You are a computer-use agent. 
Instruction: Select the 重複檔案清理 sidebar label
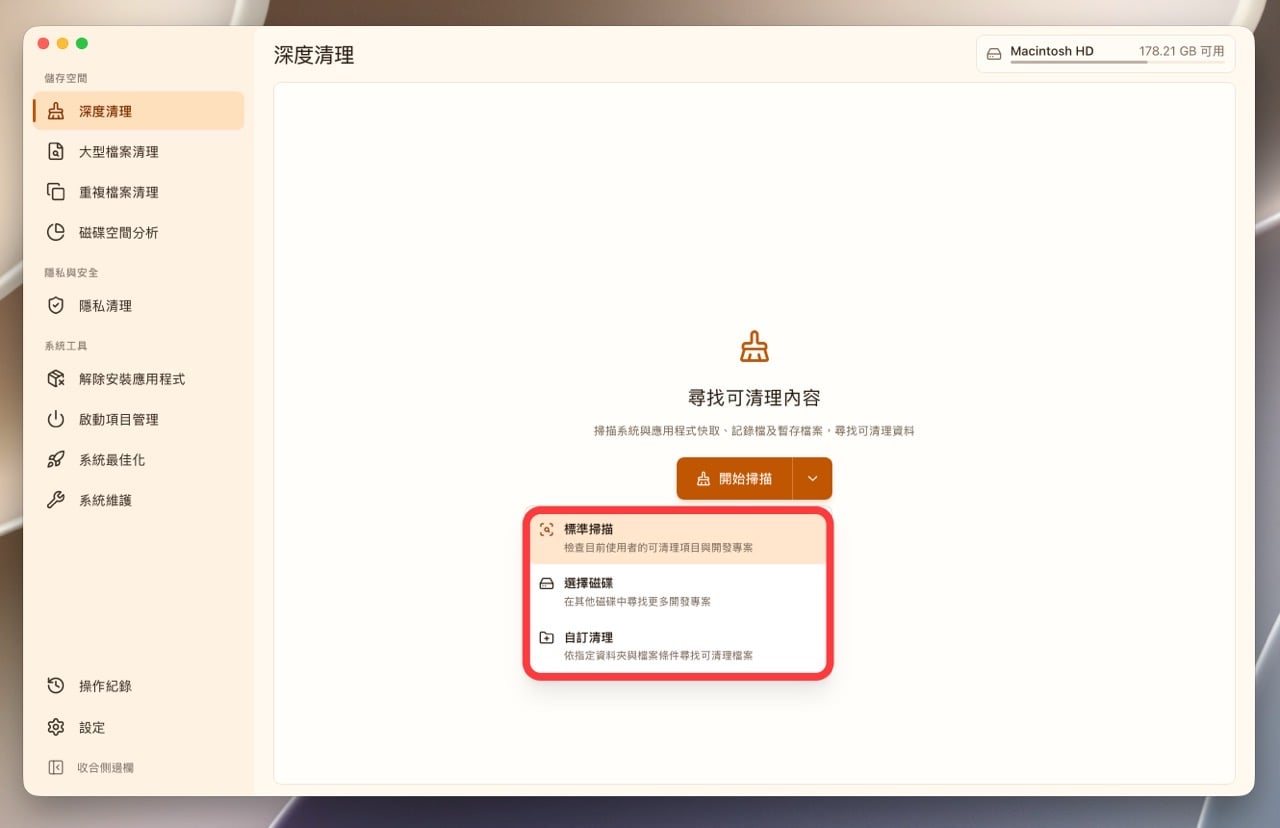pos(119,192)
